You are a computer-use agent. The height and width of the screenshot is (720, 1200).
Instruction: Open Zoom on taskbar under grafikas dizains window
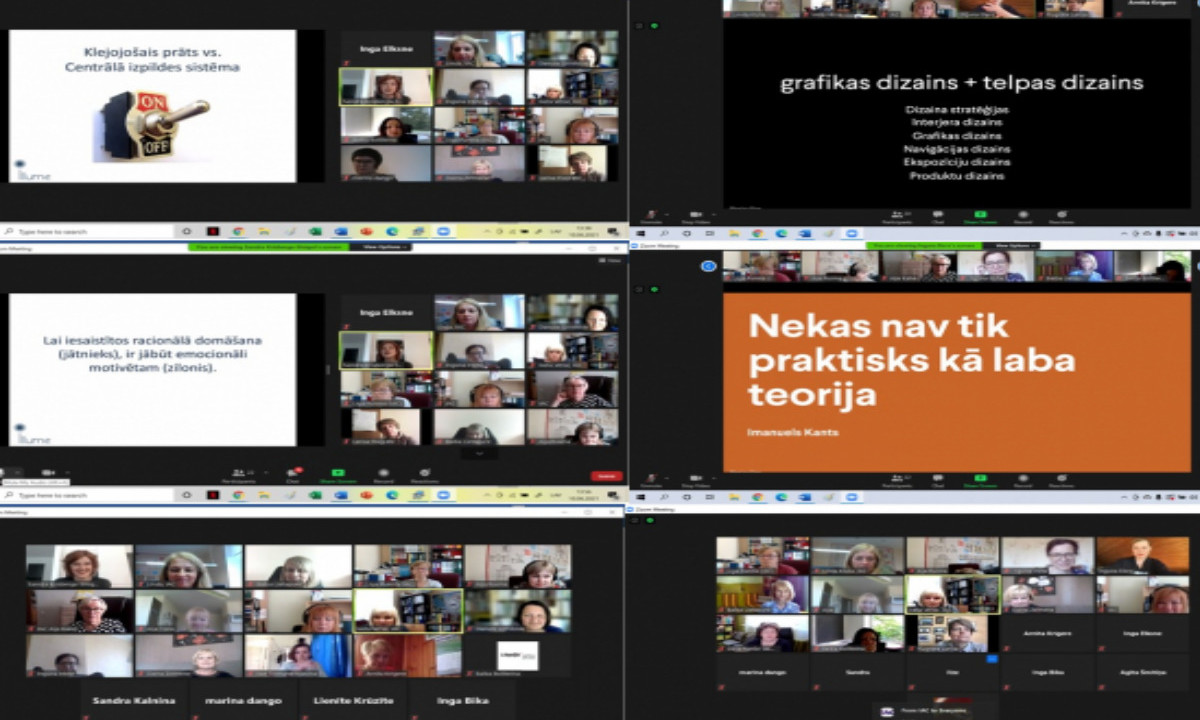851,233
